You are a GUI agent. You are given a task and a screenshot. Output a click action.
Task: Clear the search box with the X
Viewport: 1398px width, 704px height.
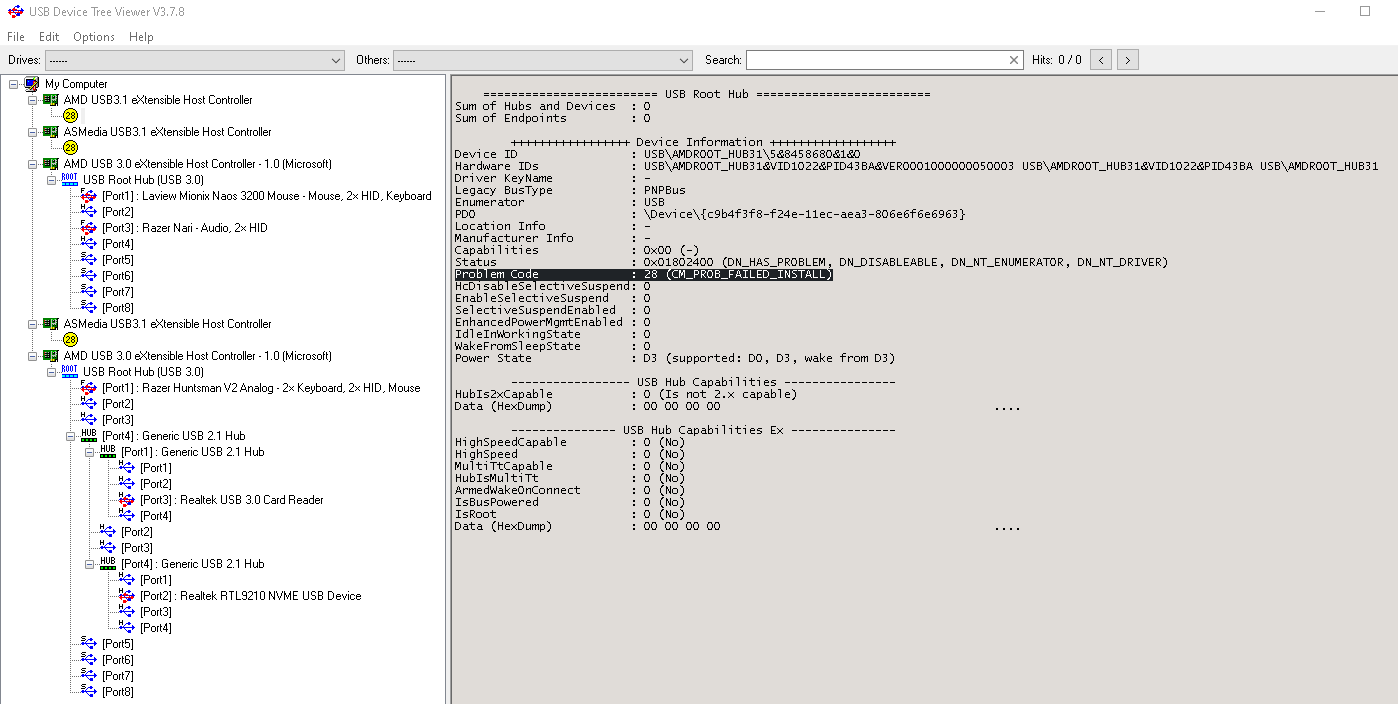[1014, 60]
